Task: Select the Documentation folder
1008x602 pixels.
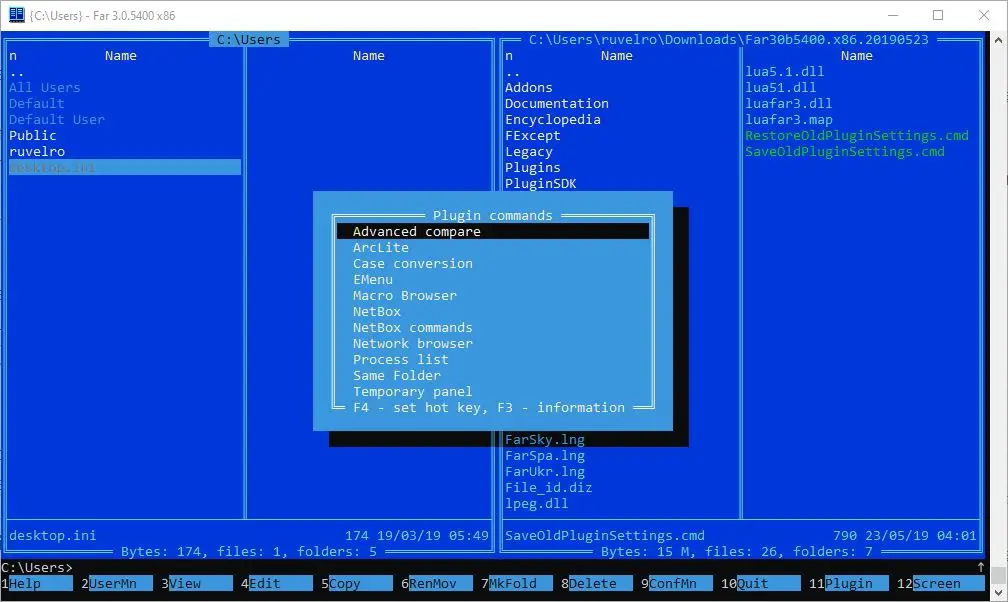Action: click(x=557, y=104)
